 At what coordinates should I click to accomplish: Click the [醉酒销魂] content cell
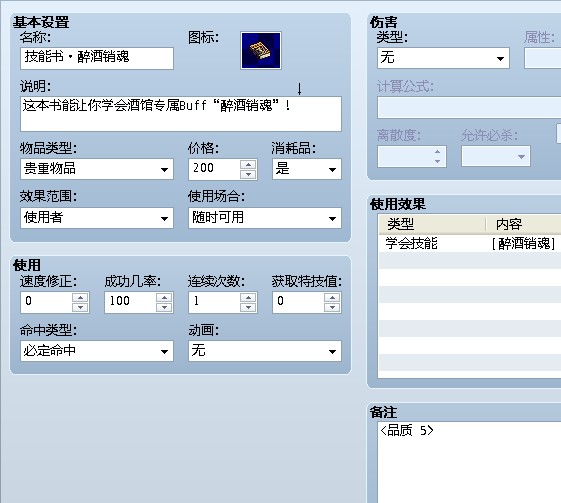coord(523,244)
